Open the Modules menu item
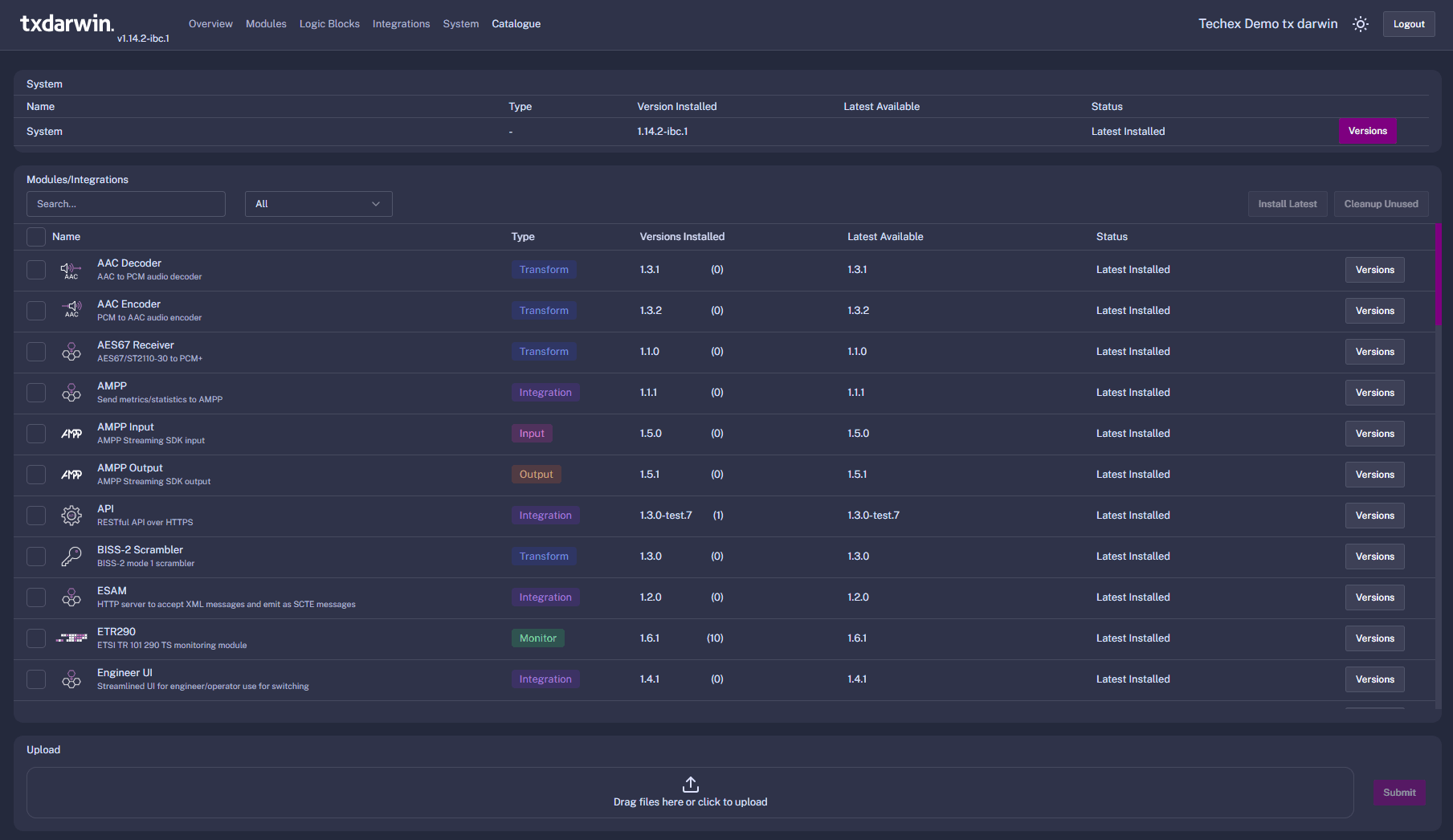Image resolution: width=1453 pixels, height=840 pixels. coord(266,24)
